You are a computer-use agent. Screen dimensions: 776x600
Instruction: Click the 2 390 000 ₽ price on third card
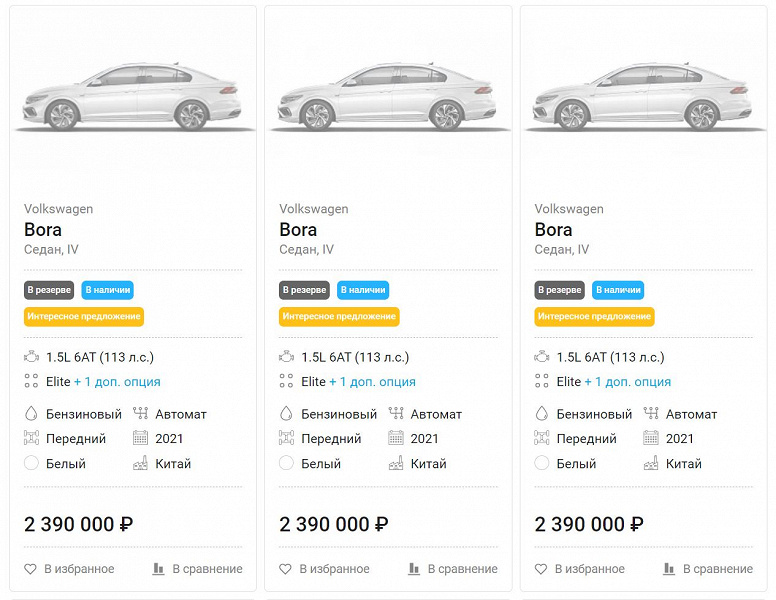point(589,524)
